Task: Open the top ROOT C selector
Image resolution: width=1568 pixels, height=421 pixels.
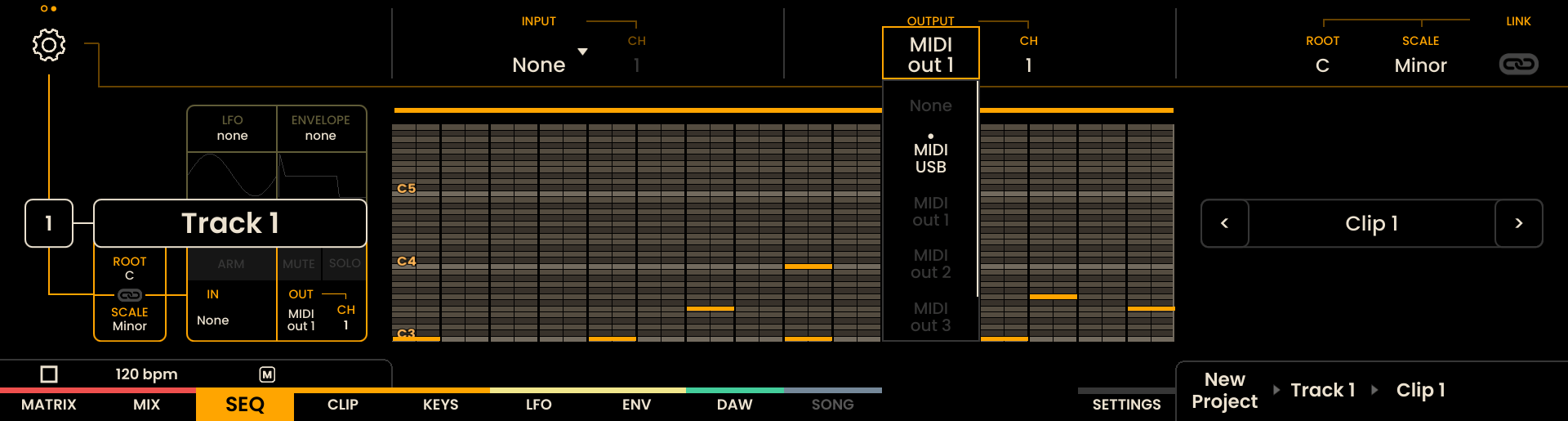Action: pyautogui.click(x=1322, y=65)
